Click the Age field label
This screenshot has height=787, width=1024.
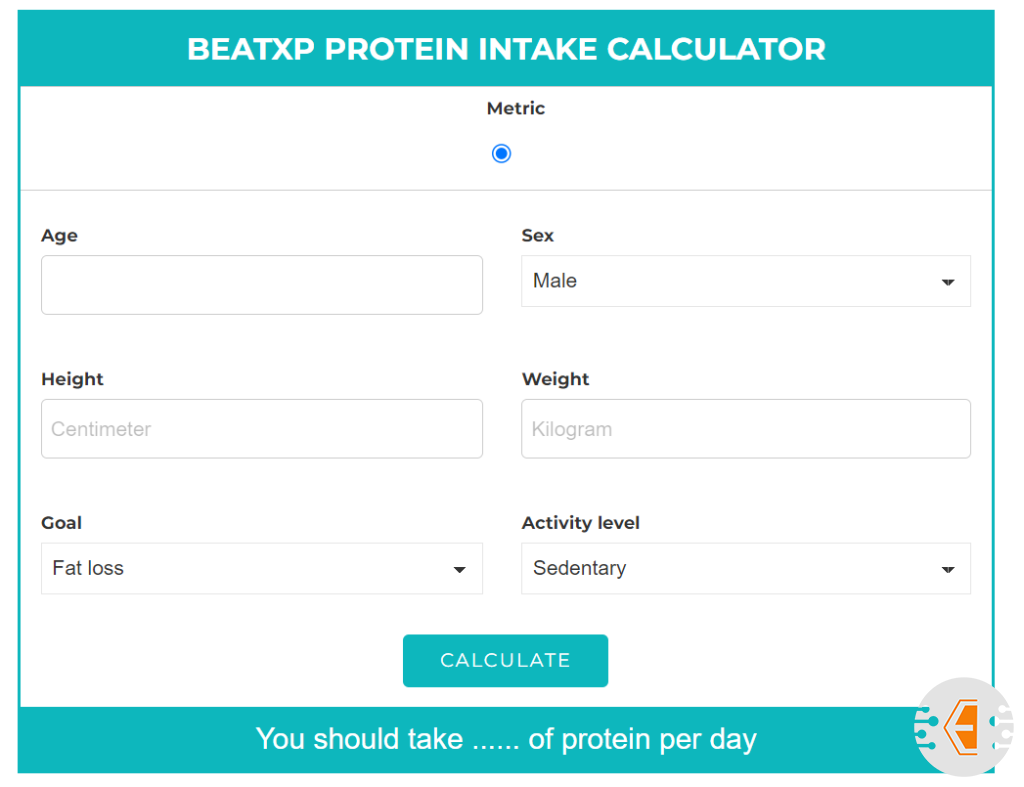[59, 236]
